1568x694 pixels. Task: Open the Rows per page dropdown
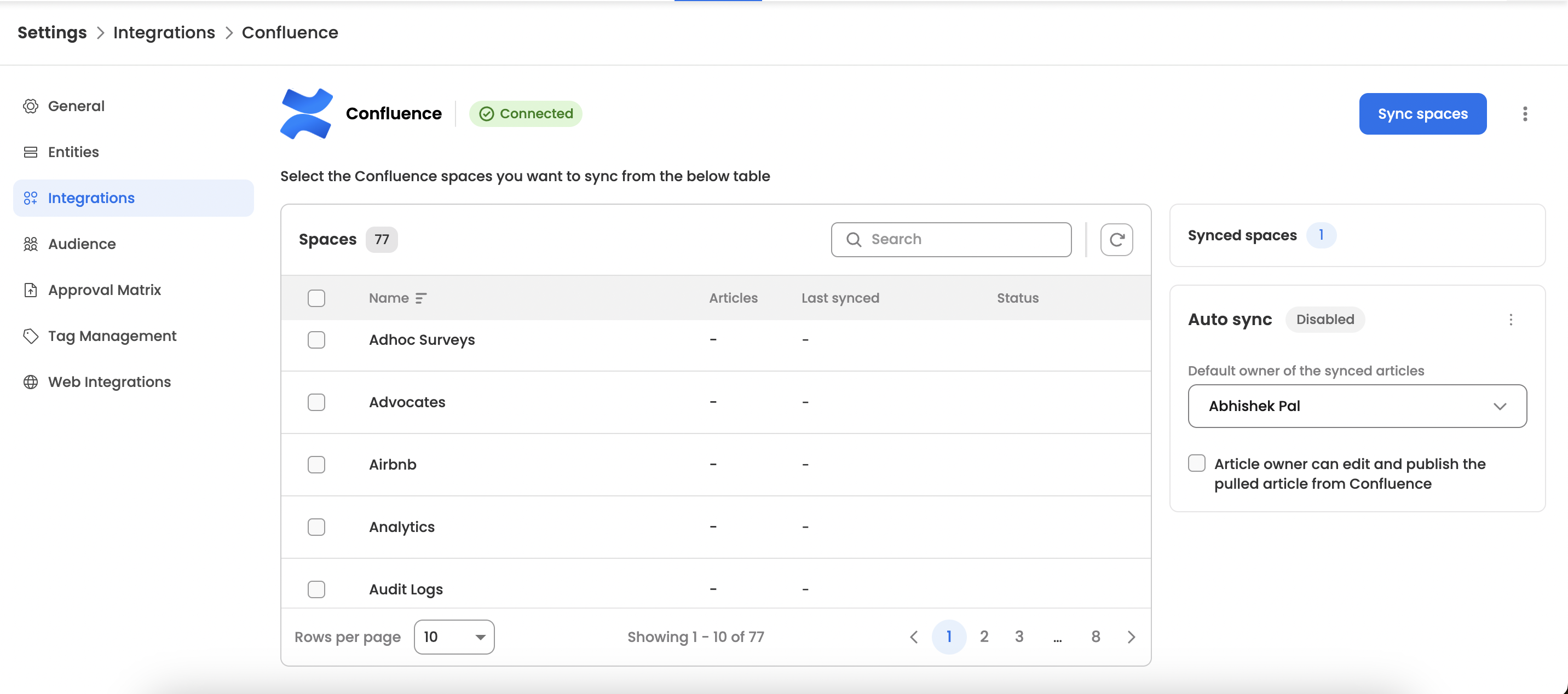click(453, 637)
